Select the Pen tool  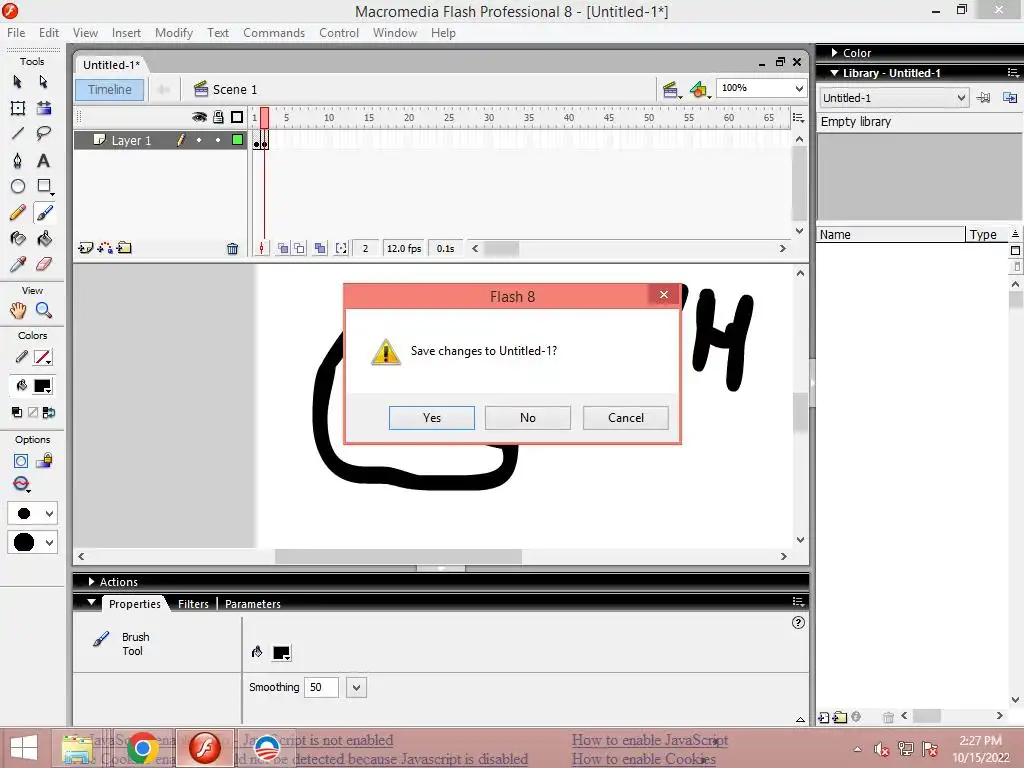(x=18, y=161)
